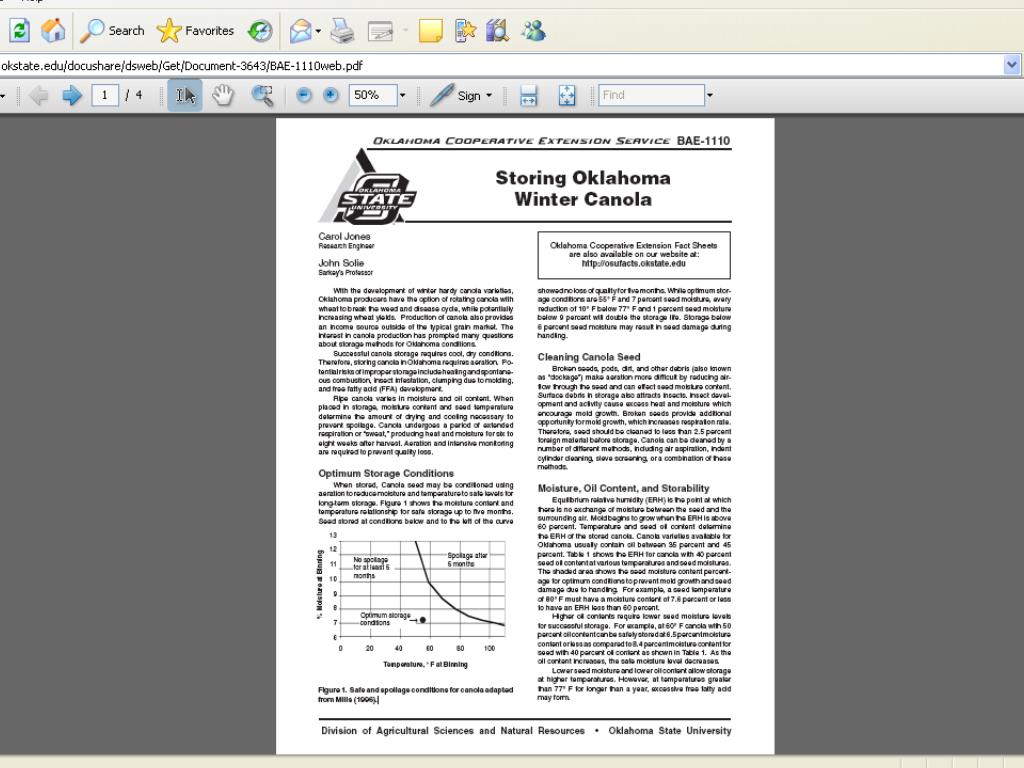This screenshot has height=768, width=1024.
Task: Expand the Sign dropdown arrow
Action: tap(489, 95)
